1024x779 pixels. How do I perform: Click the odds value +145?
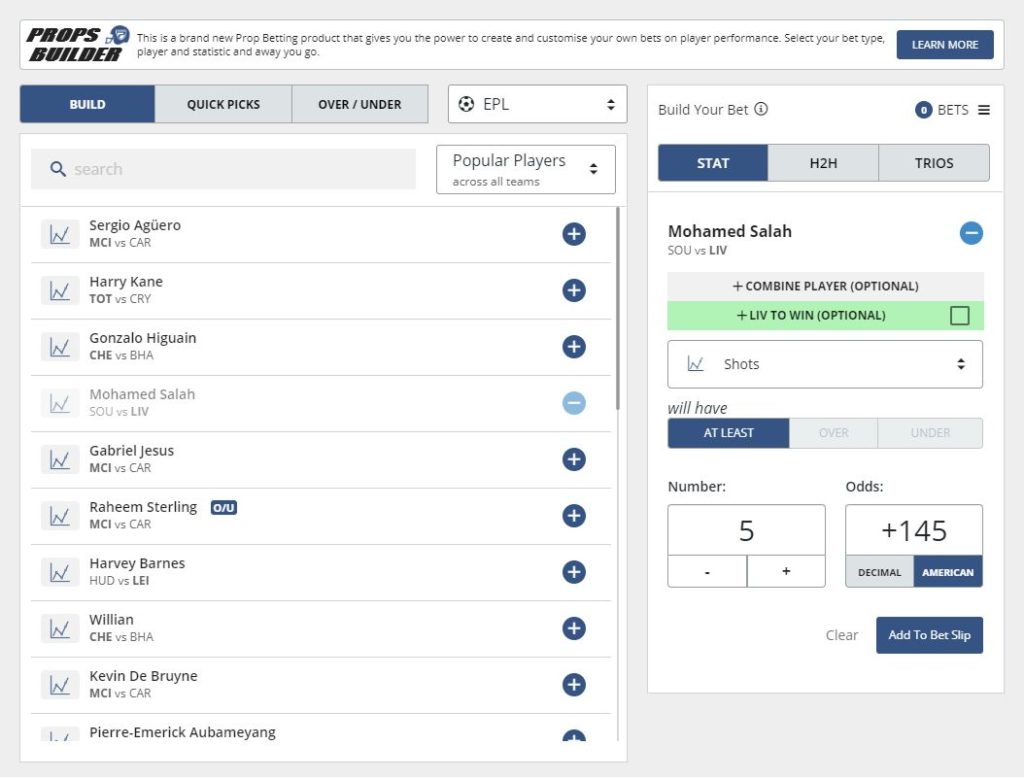914,530
